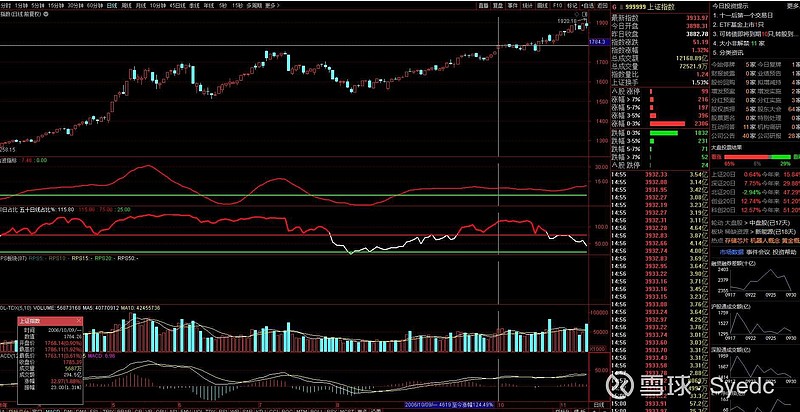Open the 沪股通成交额 mini chart

tap(755, 325)
